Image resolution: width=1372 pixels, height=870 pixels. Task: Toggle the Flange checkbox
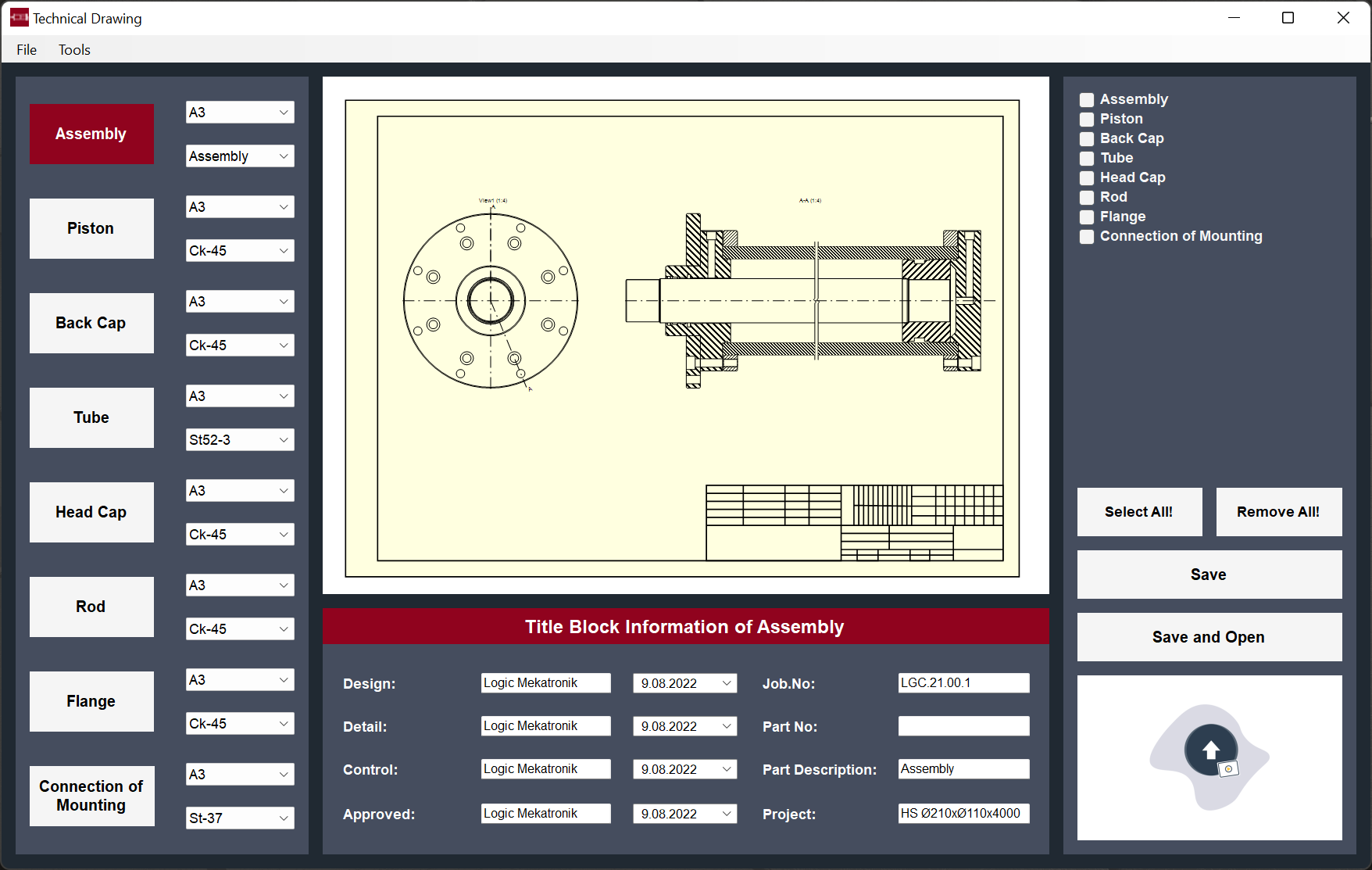click(1087, 217)
